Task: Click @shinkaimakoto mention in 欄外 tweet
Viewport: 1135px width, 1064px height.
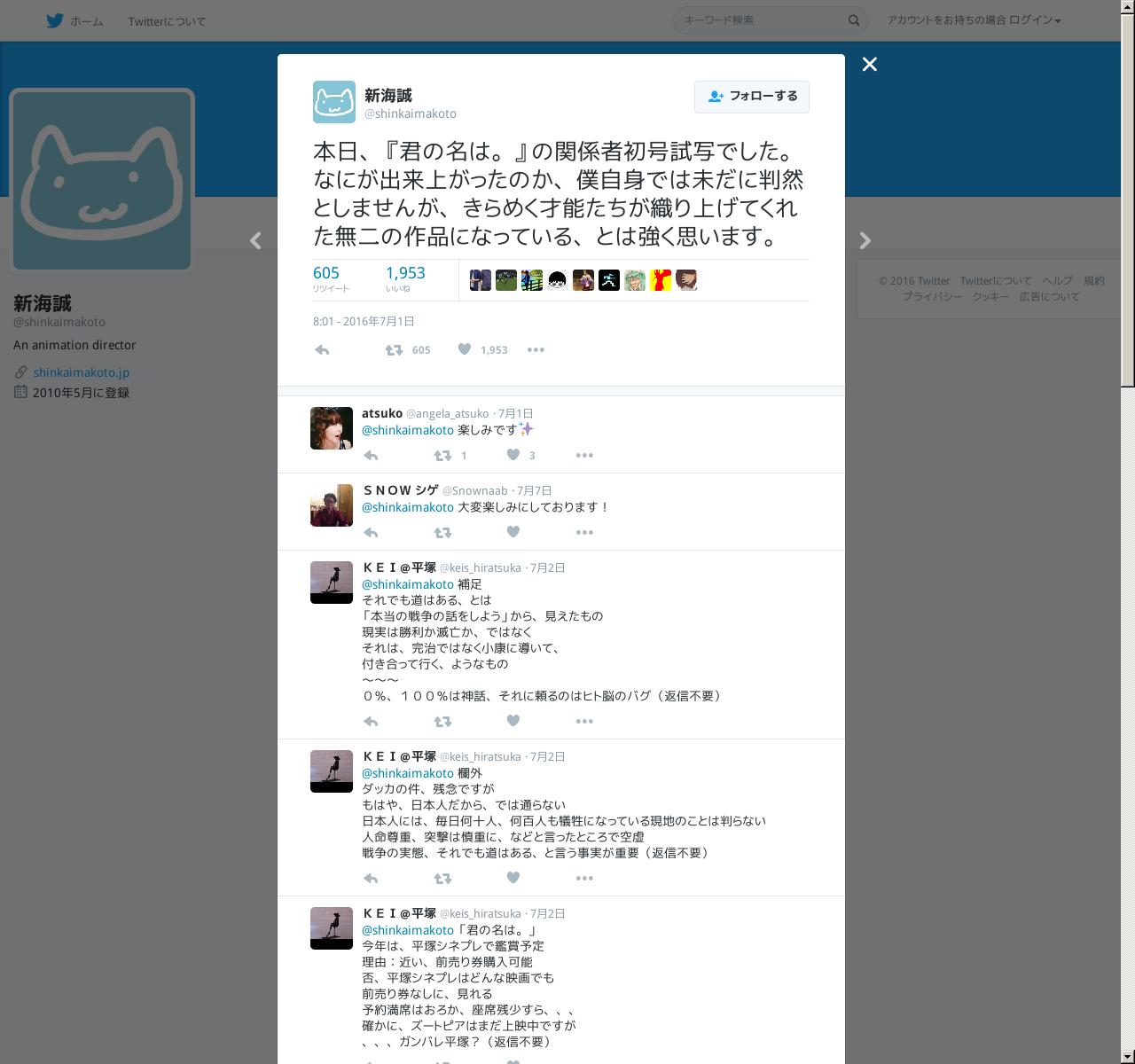Action: (x=408, y=773)
